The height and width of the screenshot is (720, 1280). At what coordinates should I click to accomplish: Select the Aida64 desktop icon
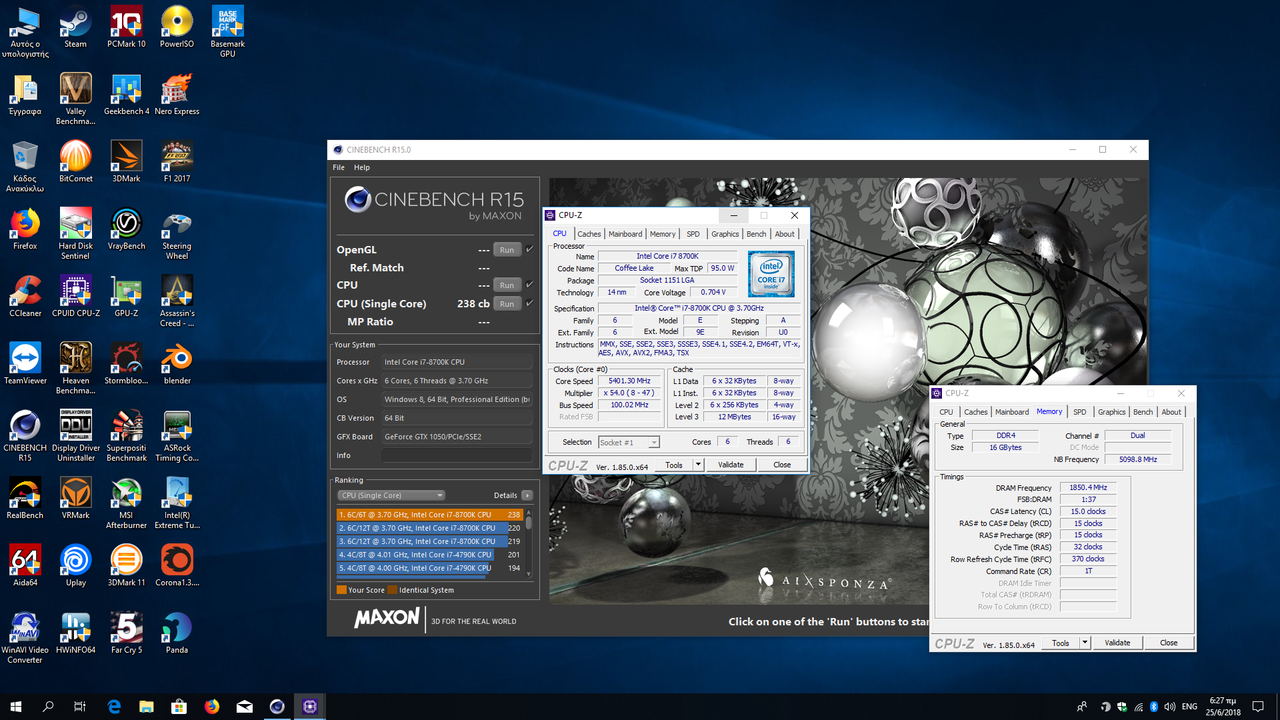point(25,565)
